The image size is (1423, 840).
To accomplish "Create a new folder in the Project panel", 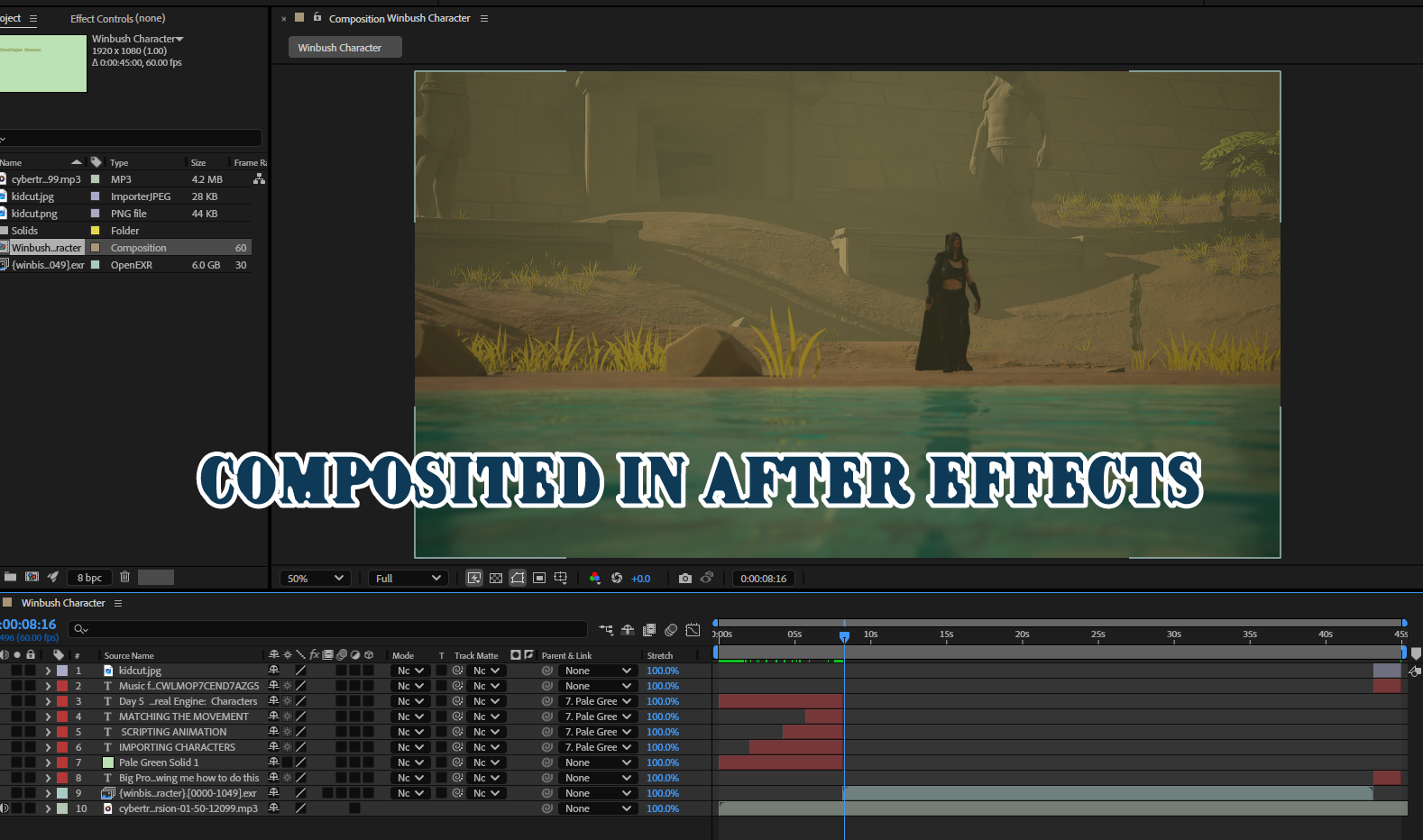I will coord(10,577).
